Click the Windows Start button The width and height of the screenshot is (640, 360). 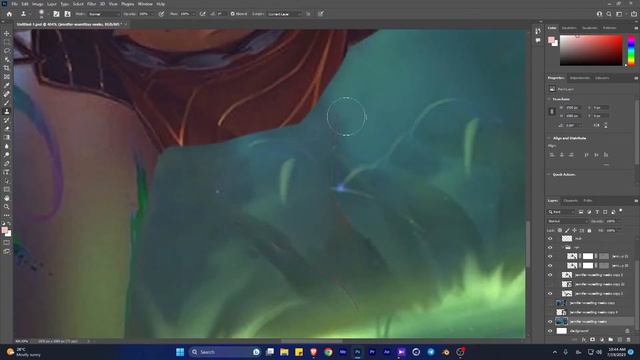pyautogui.click(x=180, y=352)
